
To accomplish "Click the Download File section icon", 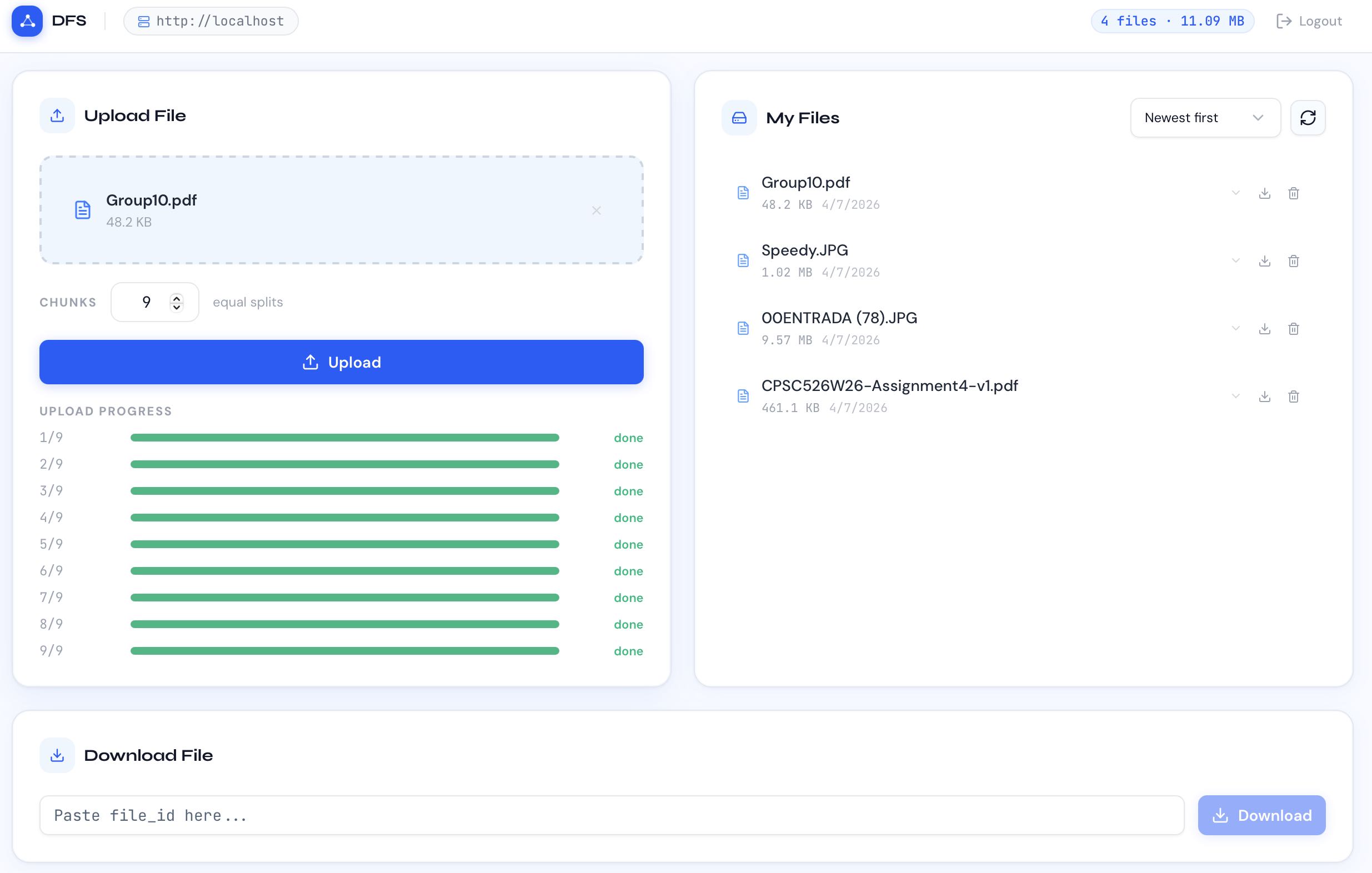I will pyautogui.click(x=57, y=755).
